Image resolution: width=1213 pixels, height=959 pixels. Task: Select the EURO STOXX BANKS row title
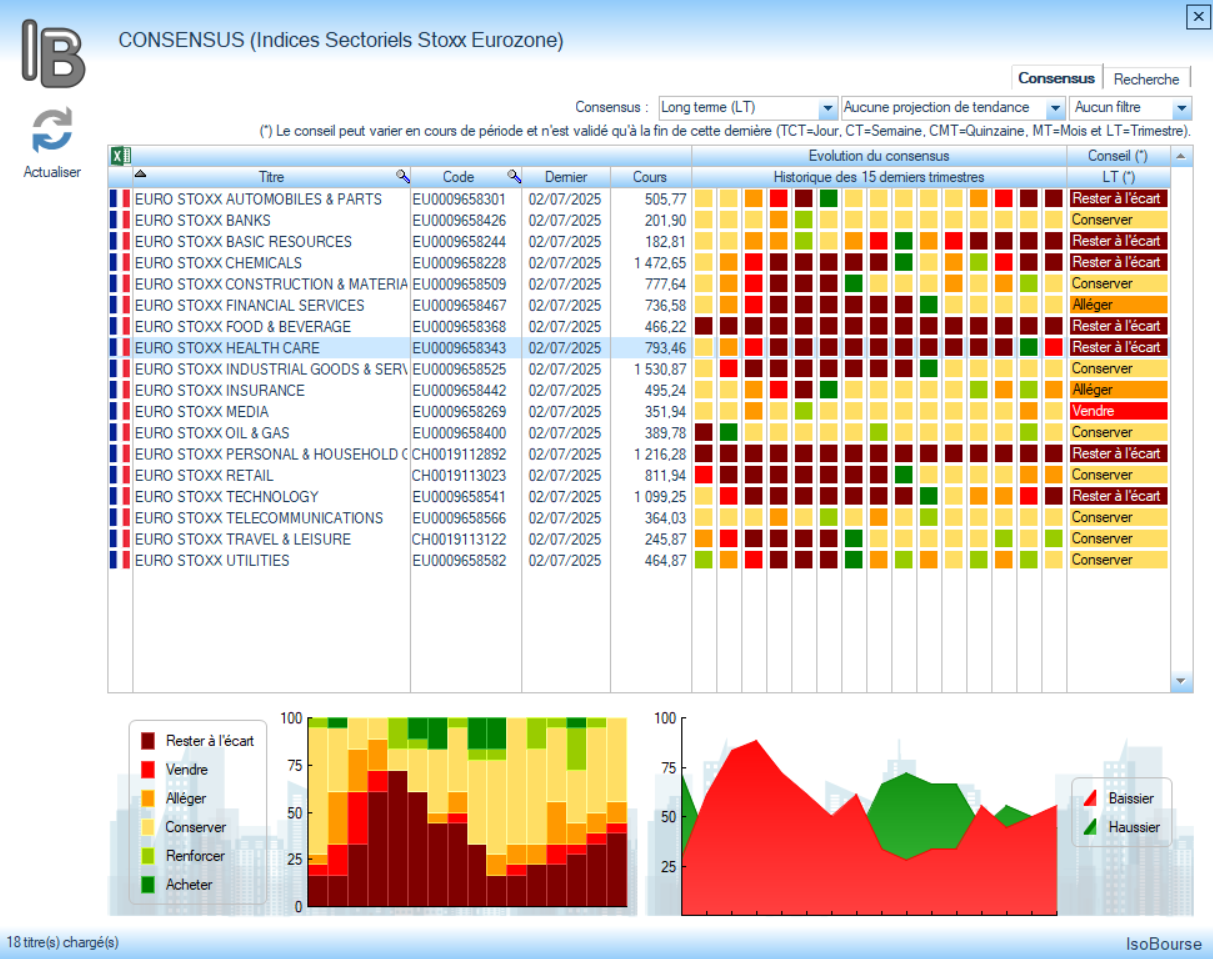pyautogui.click(x=203, y=220)
